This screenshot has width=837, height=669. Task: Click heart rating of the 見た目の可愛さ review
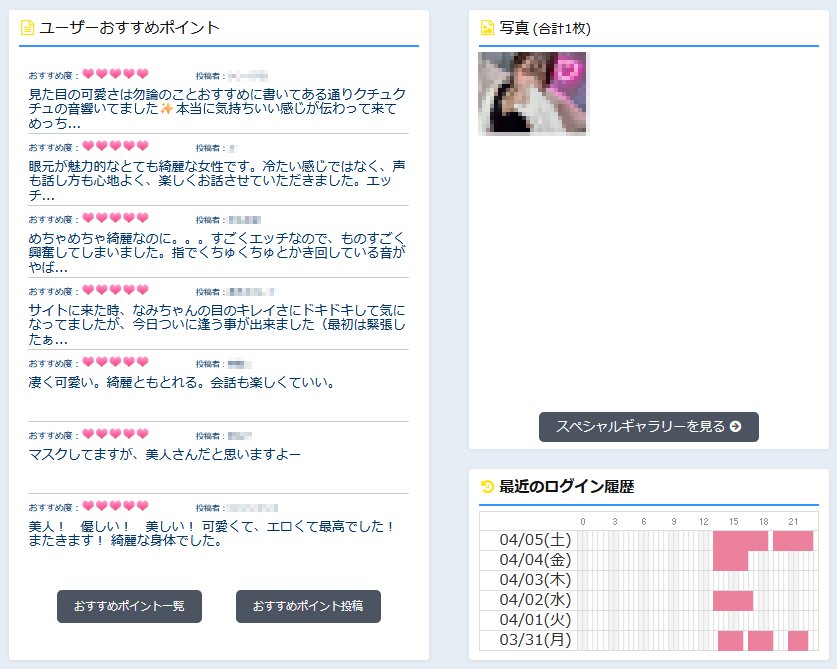point(115,75)
